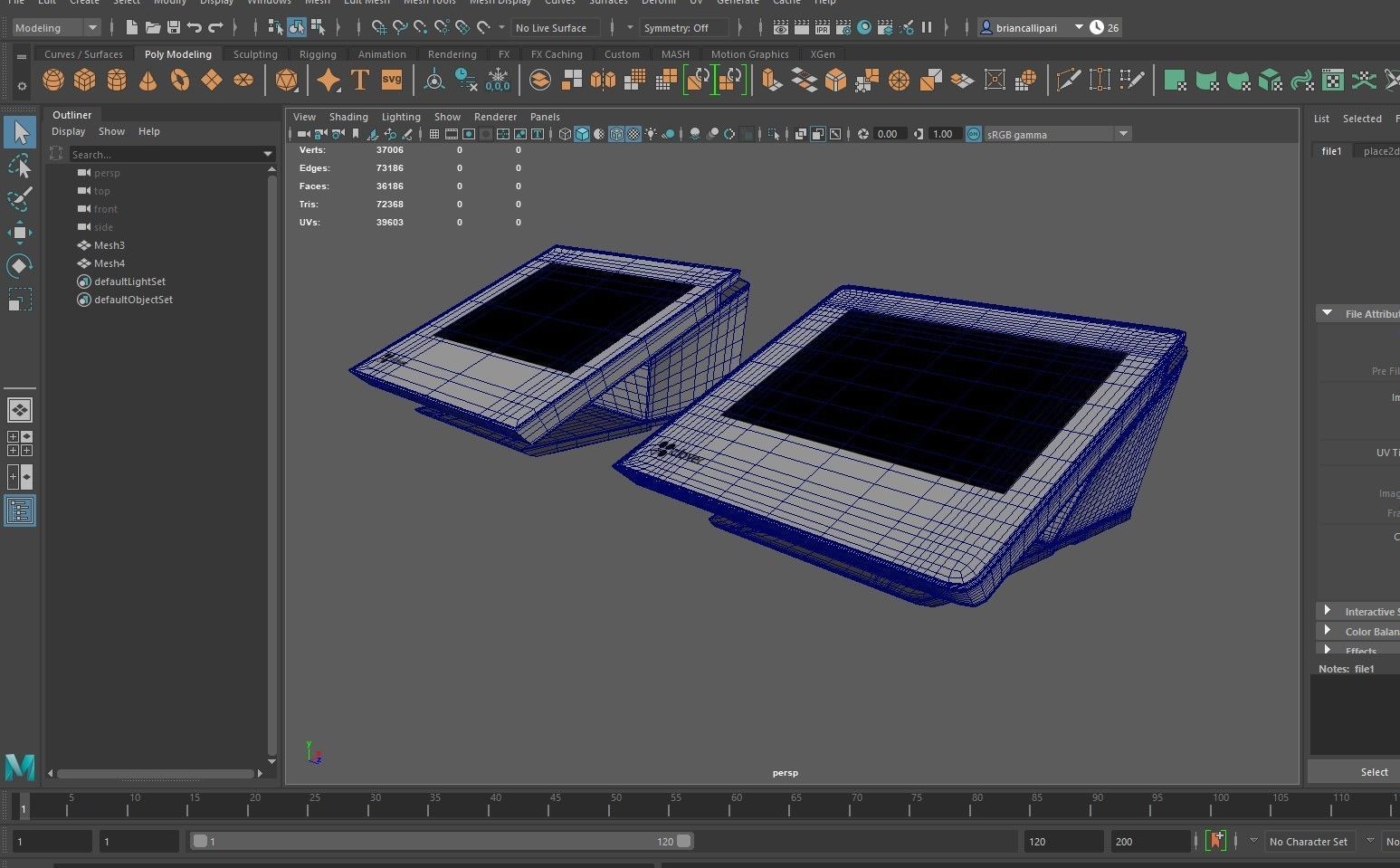This screenshot has width=1400, height=868.
Task: Activate the Select tool arrow
Action: (20, 133)
